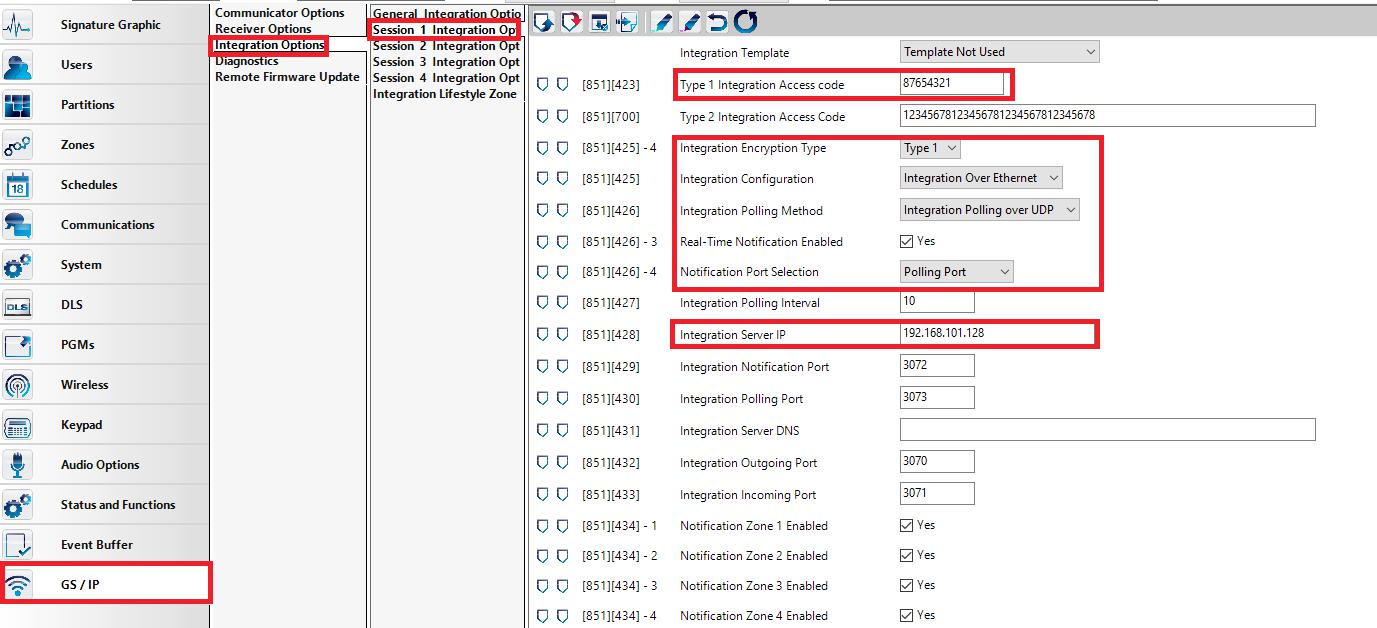
Task: Toggle Notification Zone 1 Enabled checkbox
Action: 906,525
